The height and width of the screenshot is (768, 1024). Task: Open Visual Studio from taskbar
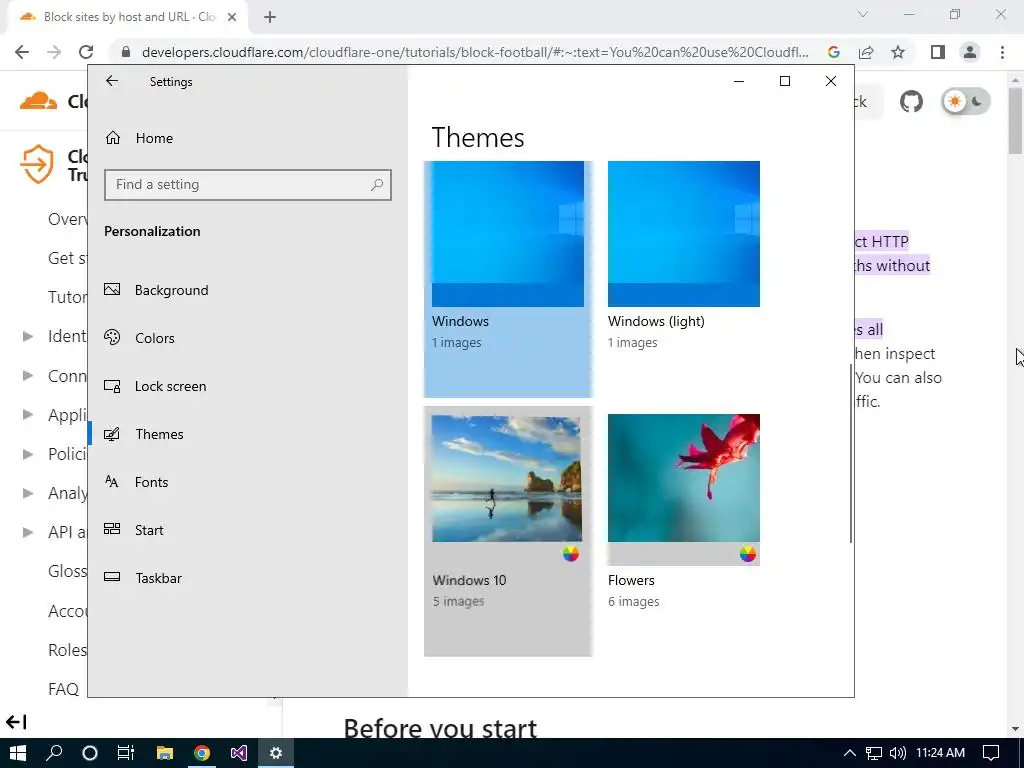click(x=239, y=753)
